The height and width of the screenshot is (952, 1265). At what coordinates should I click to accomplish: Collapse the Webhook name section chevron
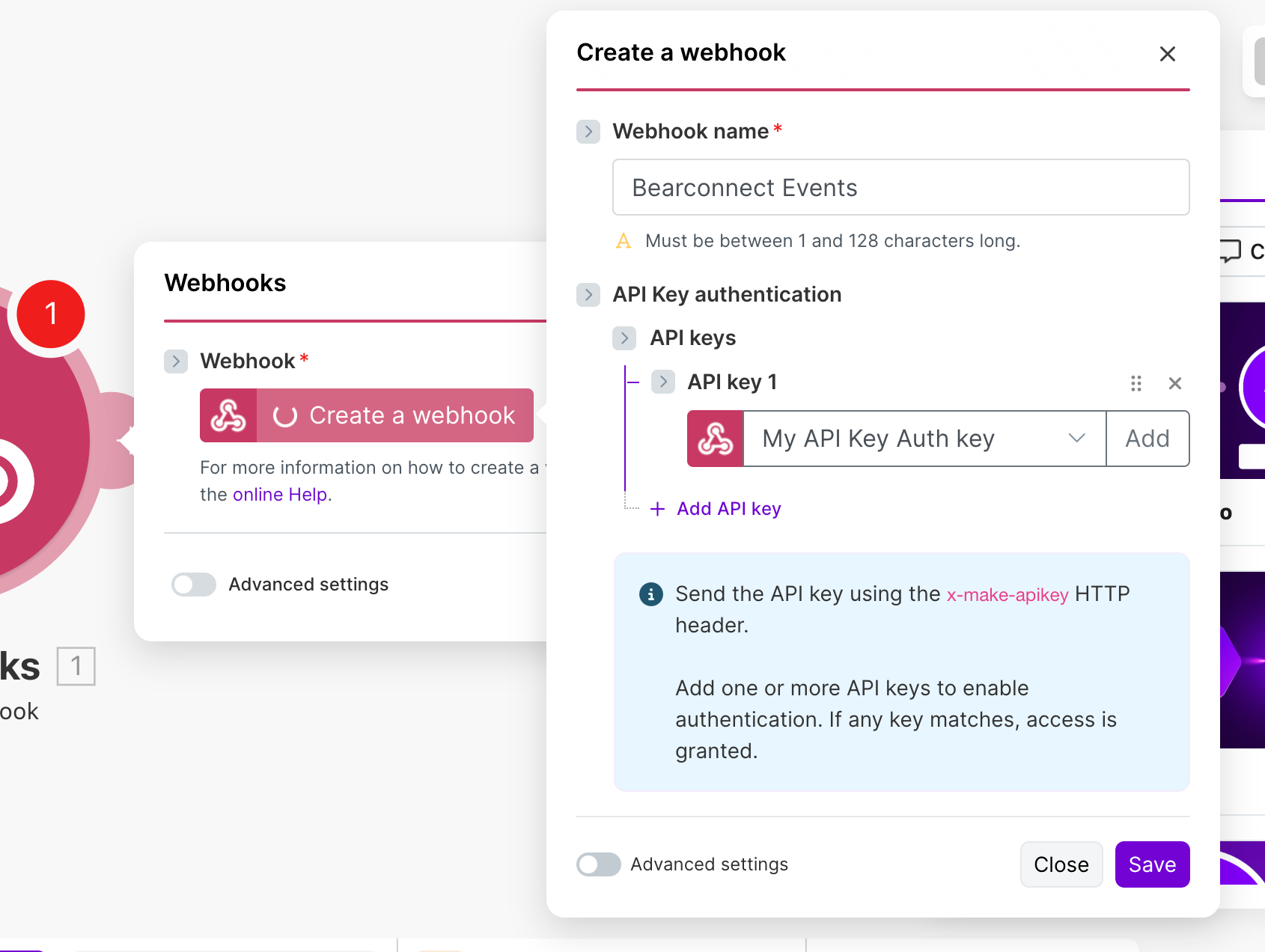[x=588, y=132]
